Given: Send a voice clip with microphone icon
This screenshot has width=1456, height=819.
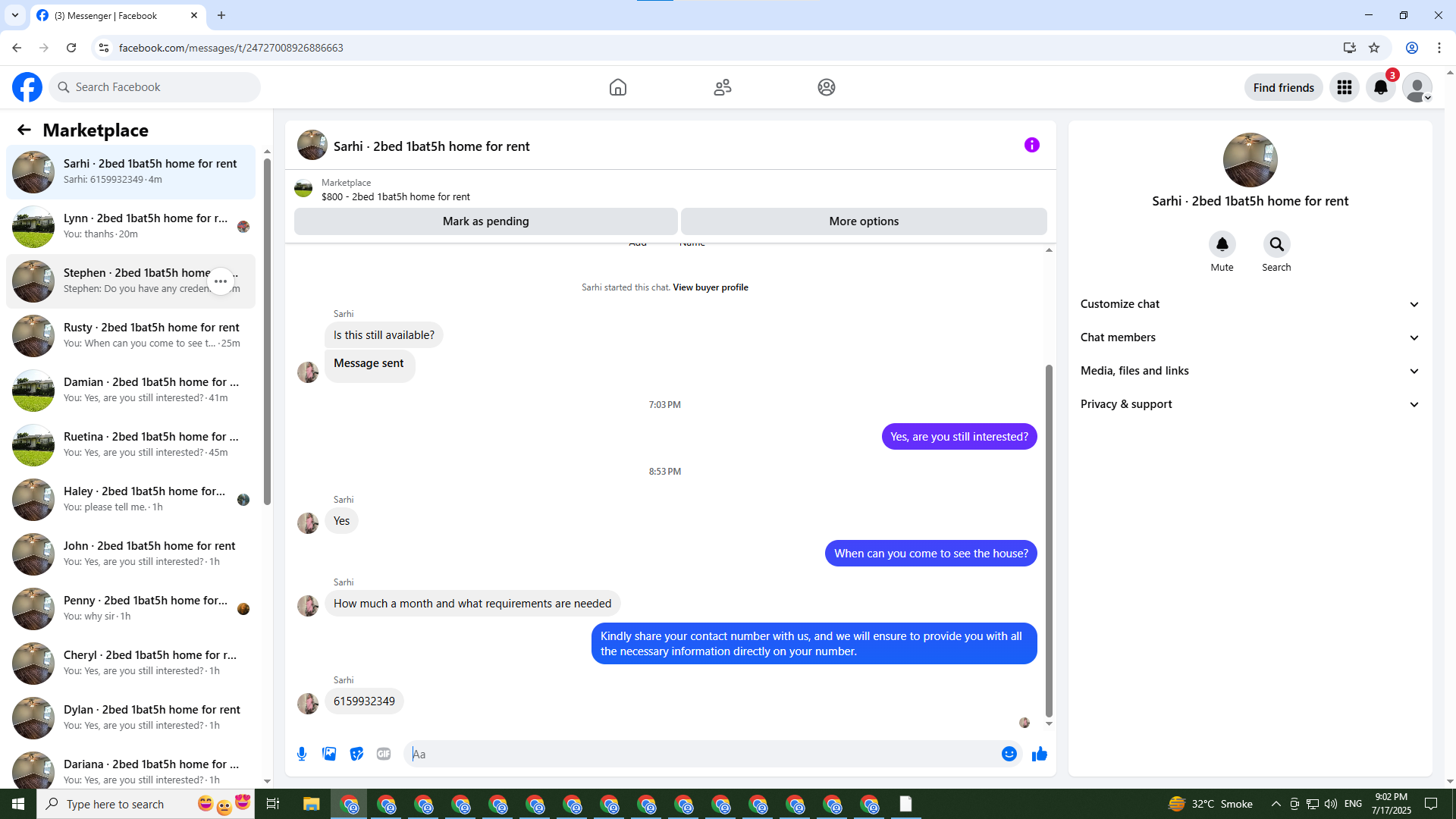Looking at the screenshot, I should tap(302, 754).
